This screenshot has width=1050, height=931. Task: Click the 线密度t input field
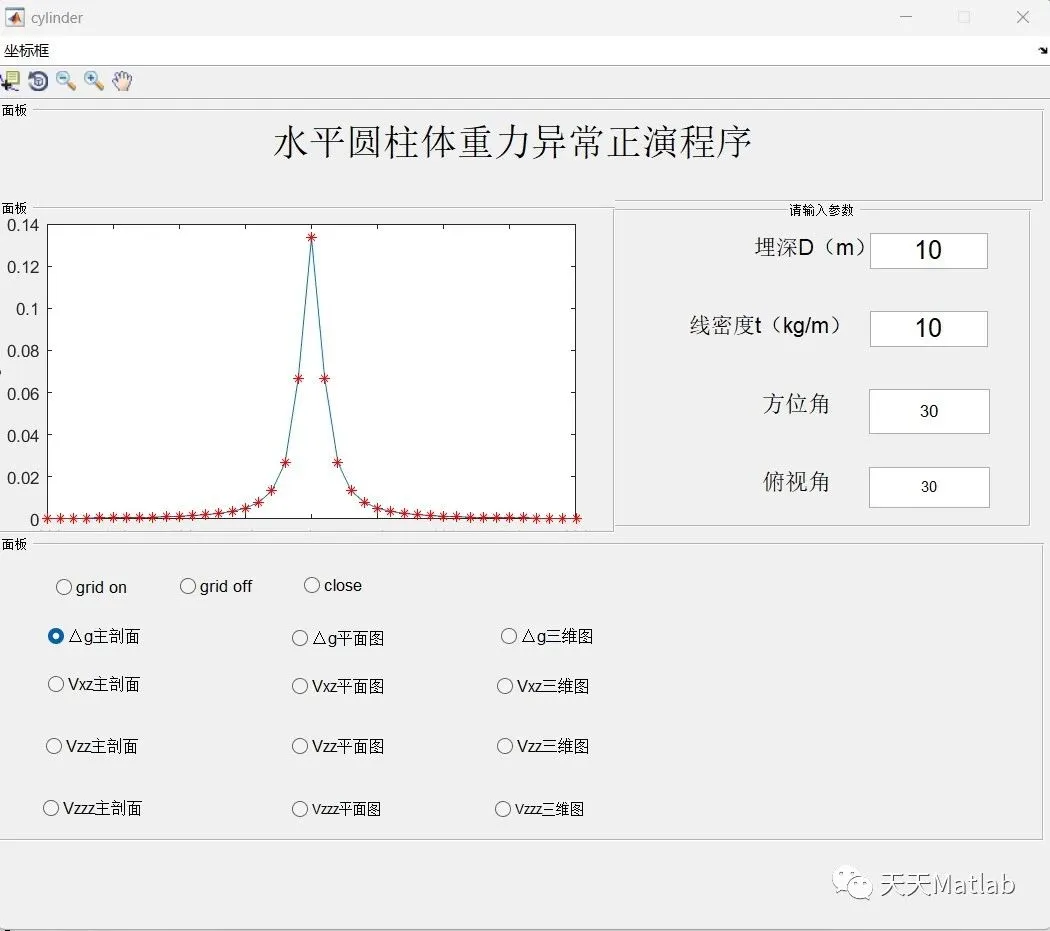929,329
